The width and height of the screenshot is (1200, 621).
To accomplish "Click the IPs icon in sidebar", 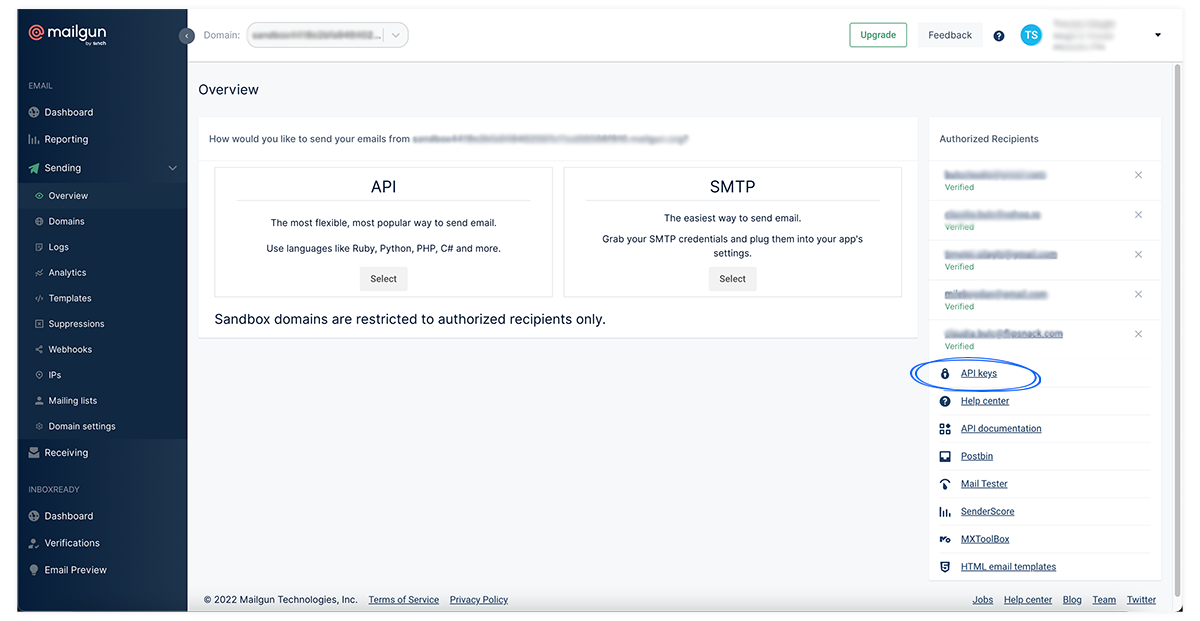I will click(x=39, y=375).
